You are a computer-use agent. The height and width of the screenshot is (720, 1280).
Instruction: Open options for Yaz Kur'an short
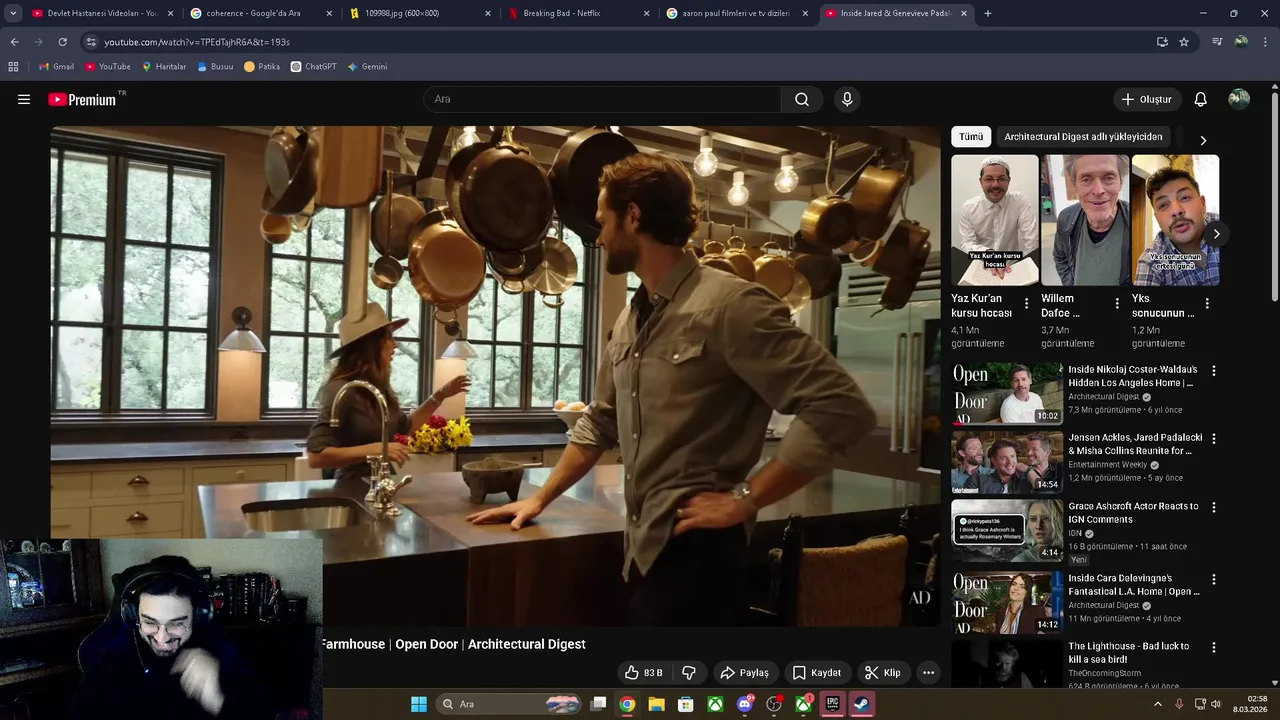[x=1026, y=303]
